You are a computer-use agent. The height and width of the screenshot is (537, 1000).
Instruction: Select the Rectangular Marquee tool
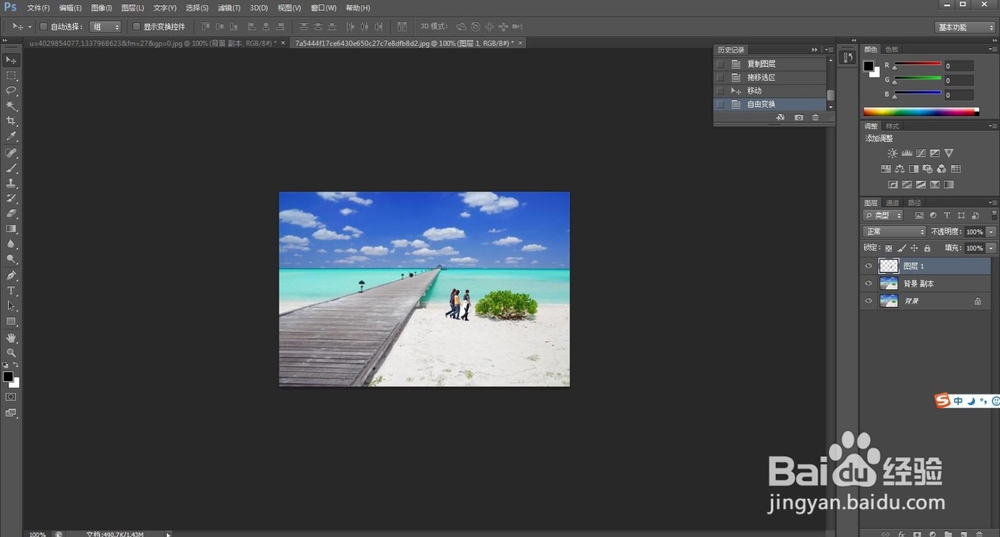(11, 75)
